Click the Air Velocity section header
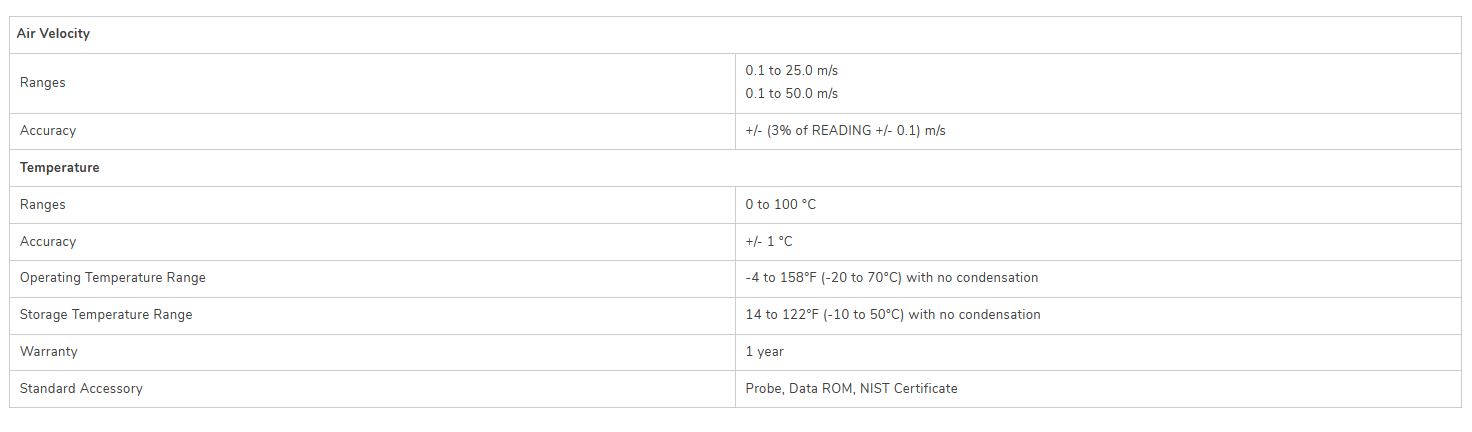Image resolution: width=1472 pixels, height=432 pixels. 53,34
